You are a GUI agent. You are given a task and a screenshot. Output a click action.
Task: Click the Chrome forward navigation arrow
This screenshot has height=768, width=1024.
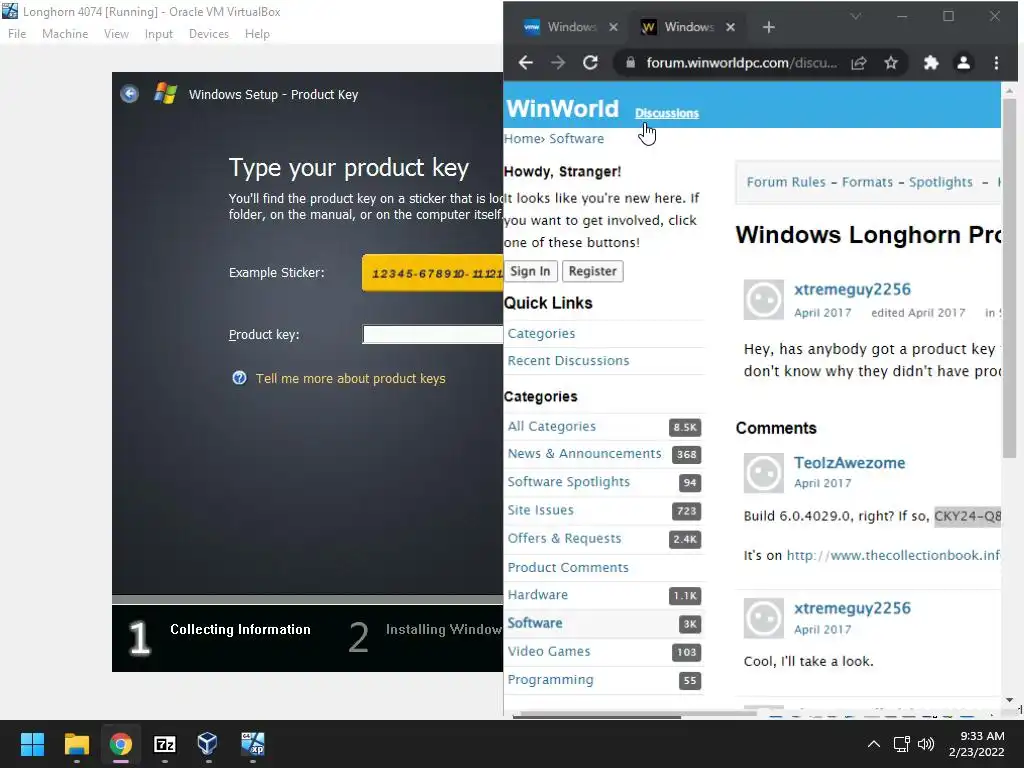558,63
